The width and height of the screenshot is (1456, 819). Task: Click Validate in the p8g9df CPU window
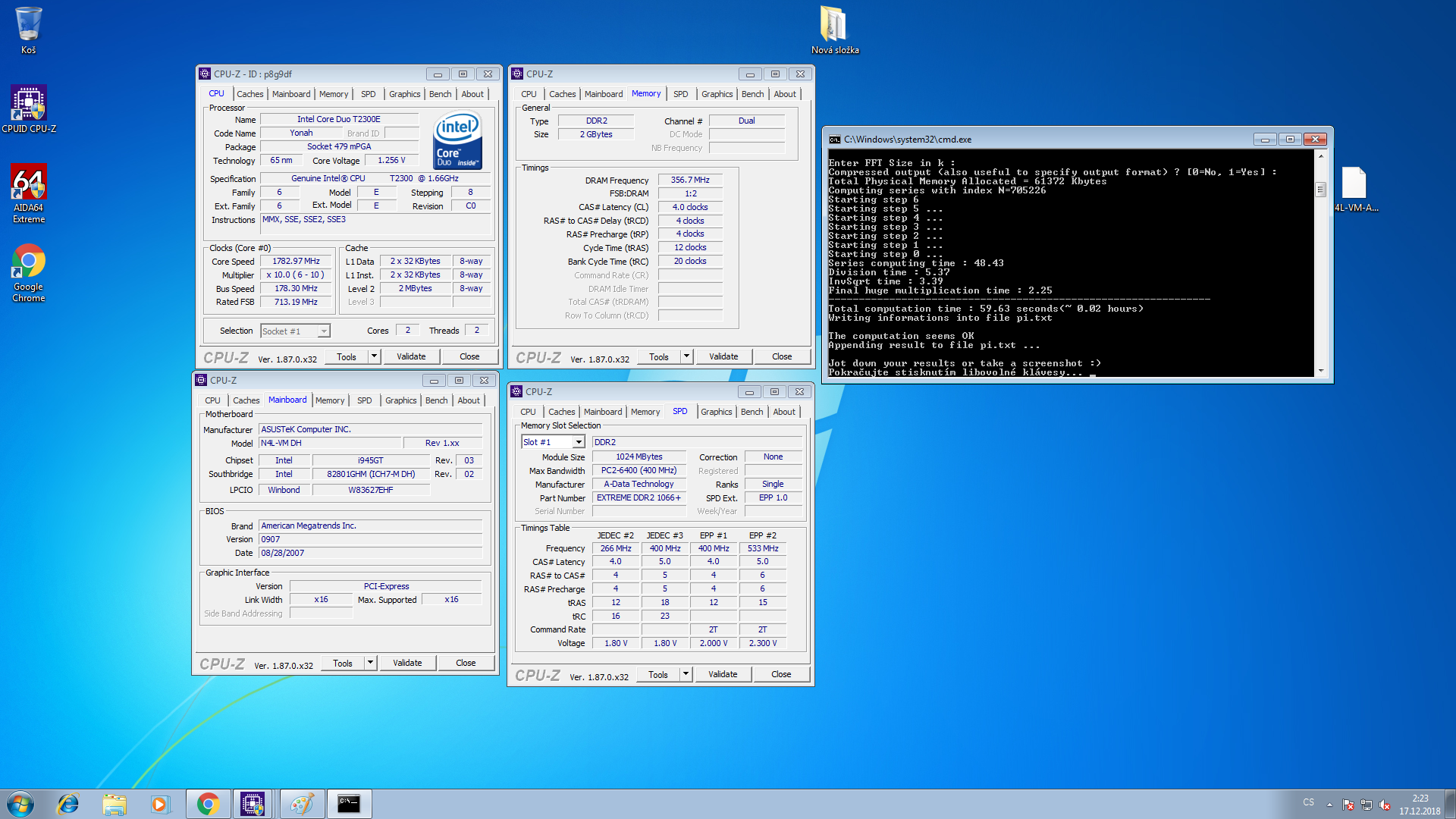click(x=411, y=356)
